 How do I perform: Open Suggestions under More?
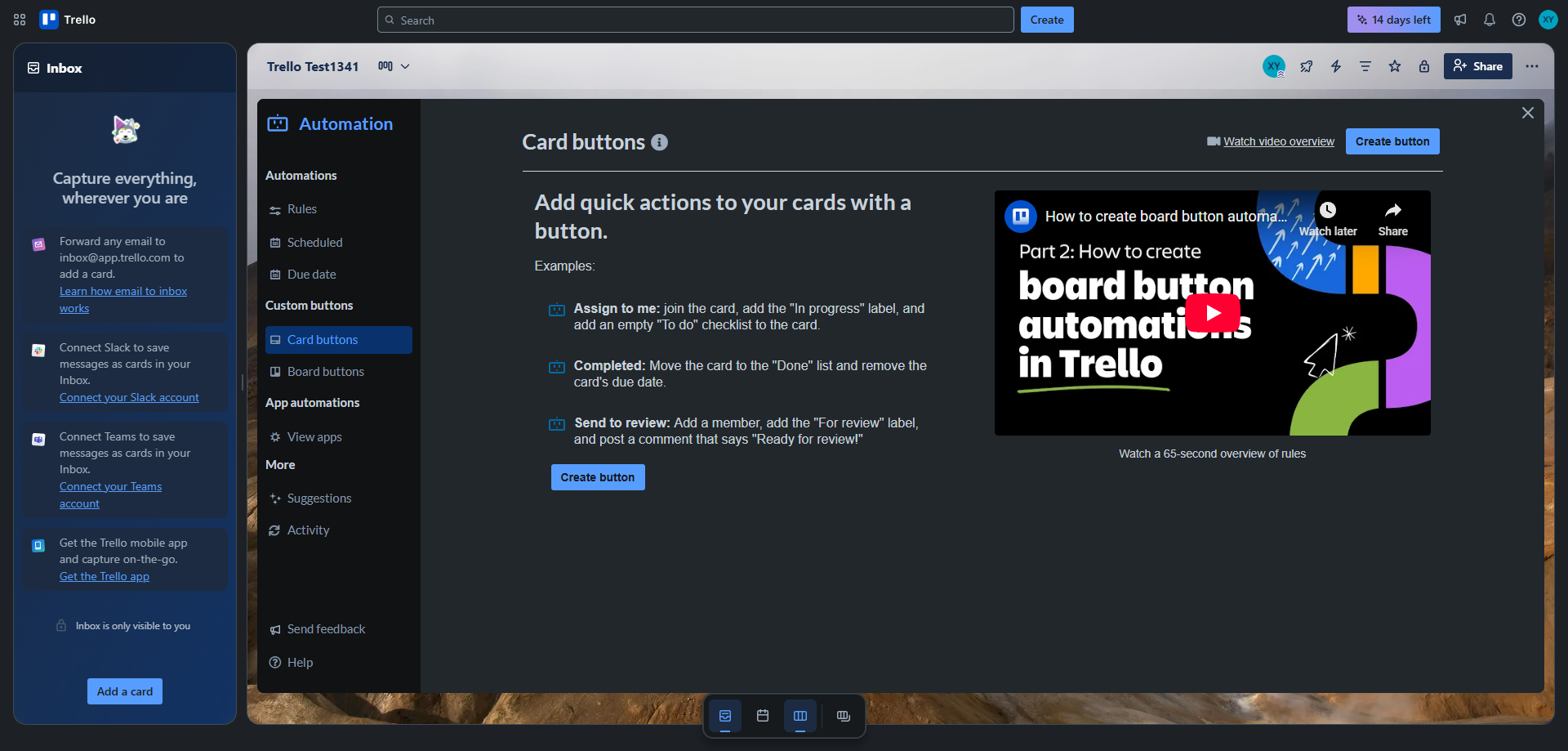(338, 498)
